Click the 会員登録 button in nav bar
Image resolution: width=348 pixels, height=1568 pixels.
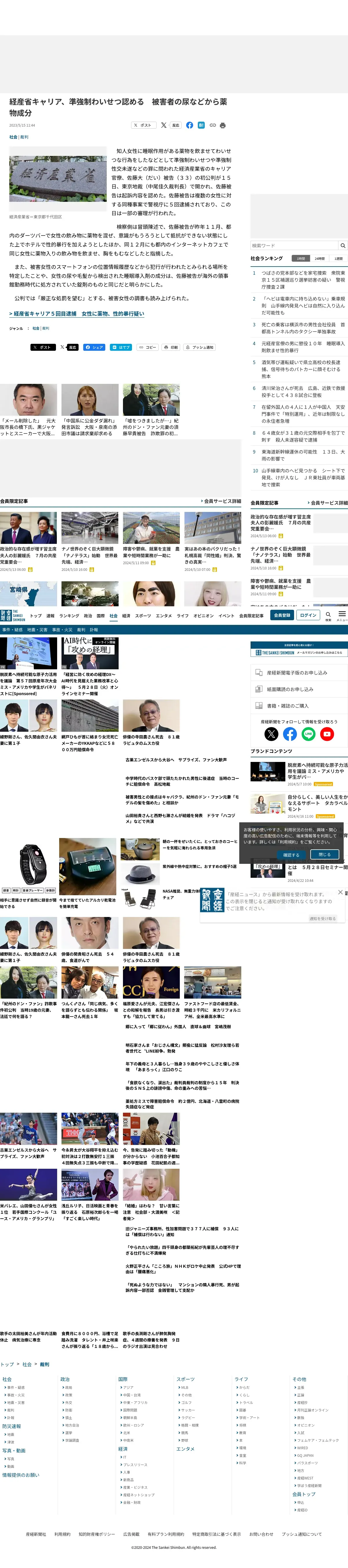(282, 615)
